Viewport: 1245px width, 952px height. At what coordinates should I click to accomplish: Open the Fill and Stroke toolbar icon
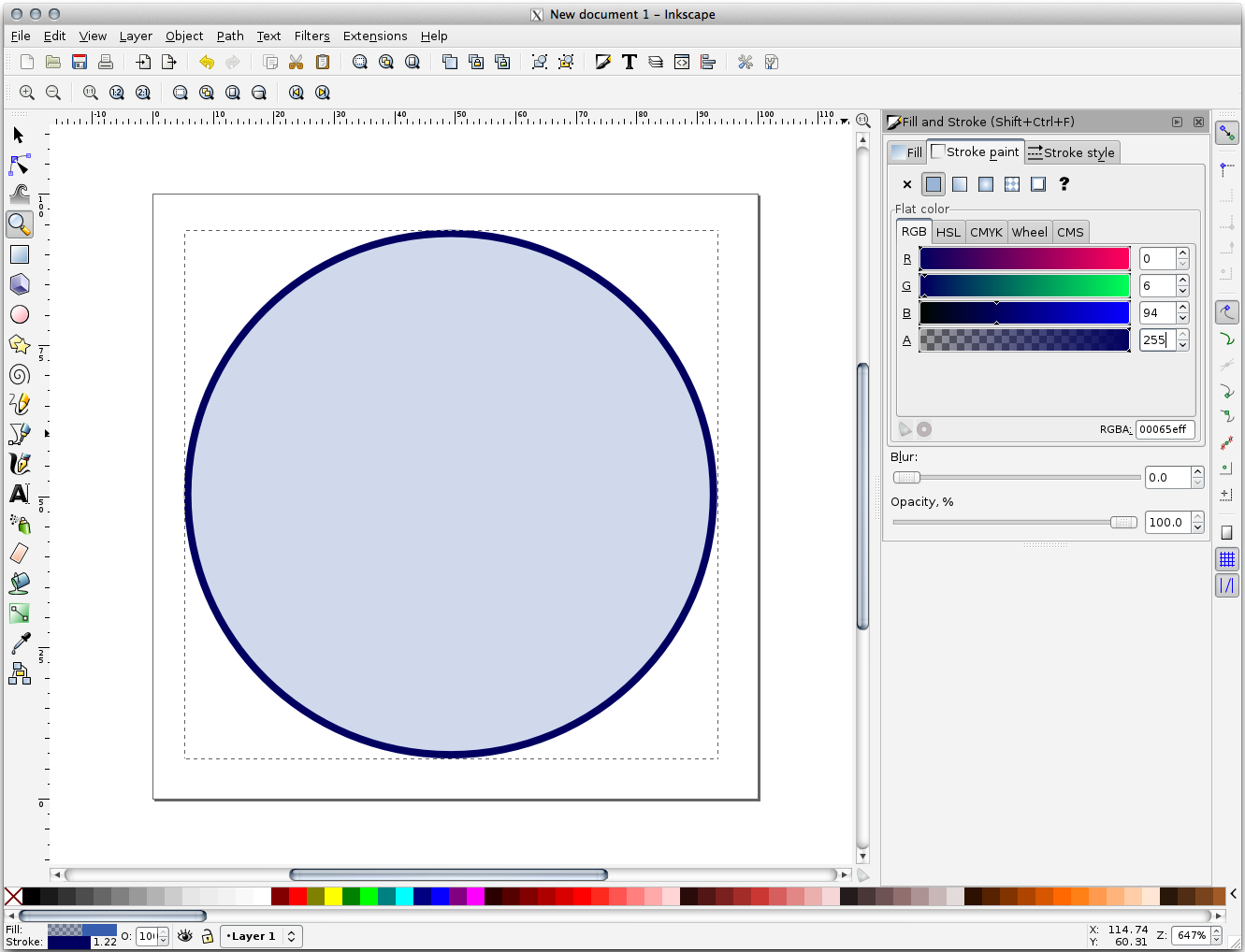601,62
